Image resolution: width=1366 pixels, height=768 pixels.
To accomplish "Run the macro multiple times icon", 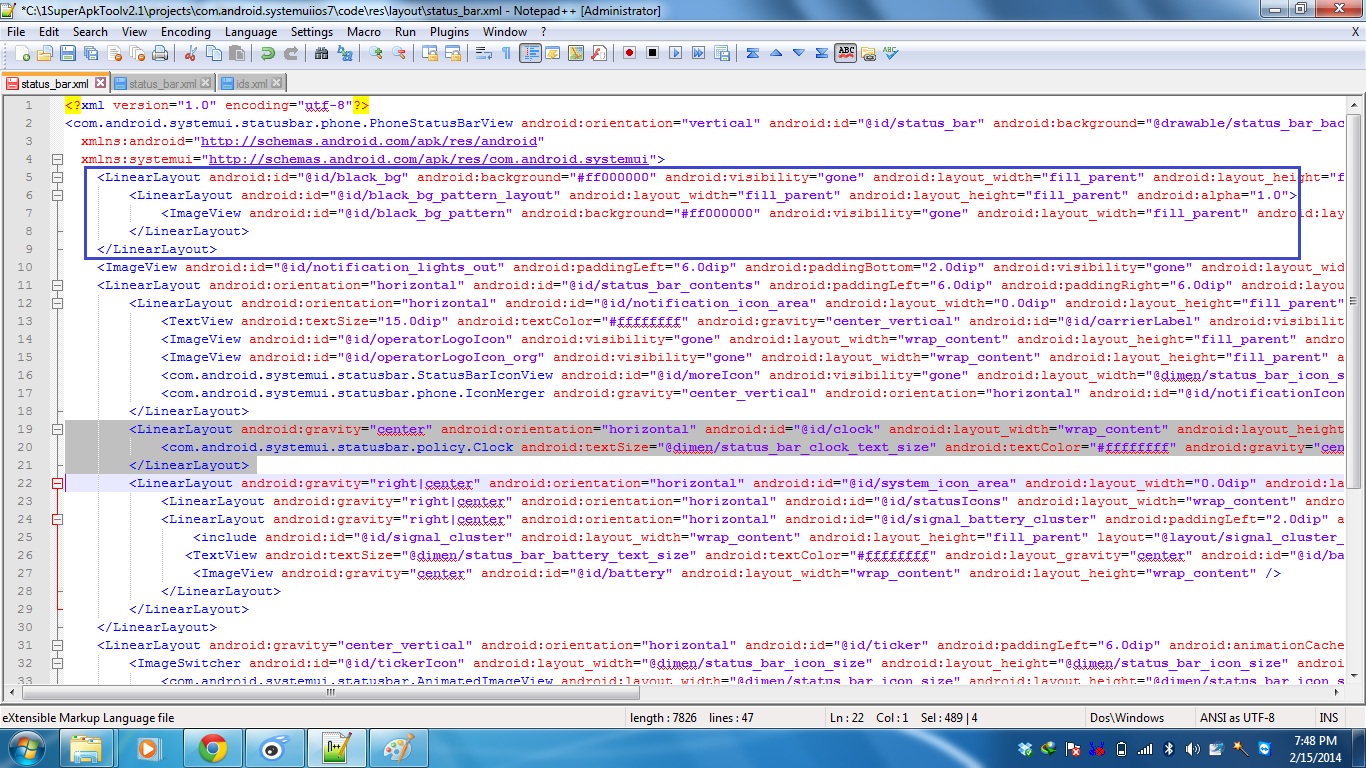I will pyautogui.click(x=699, y=53).
